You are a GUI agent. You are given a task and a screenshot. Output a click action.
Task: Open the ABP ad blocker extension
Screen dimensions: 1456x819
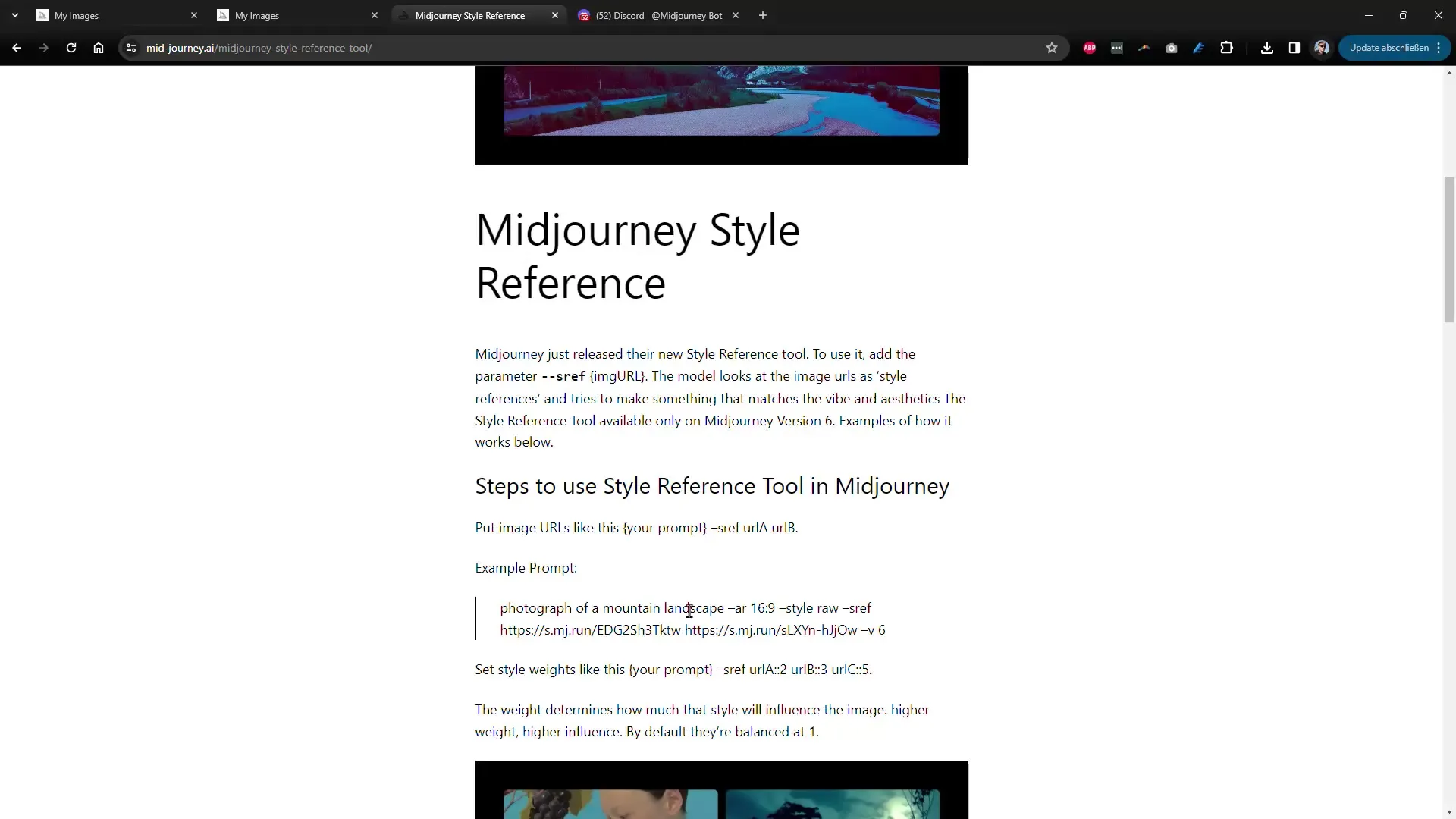(1090, 48)
